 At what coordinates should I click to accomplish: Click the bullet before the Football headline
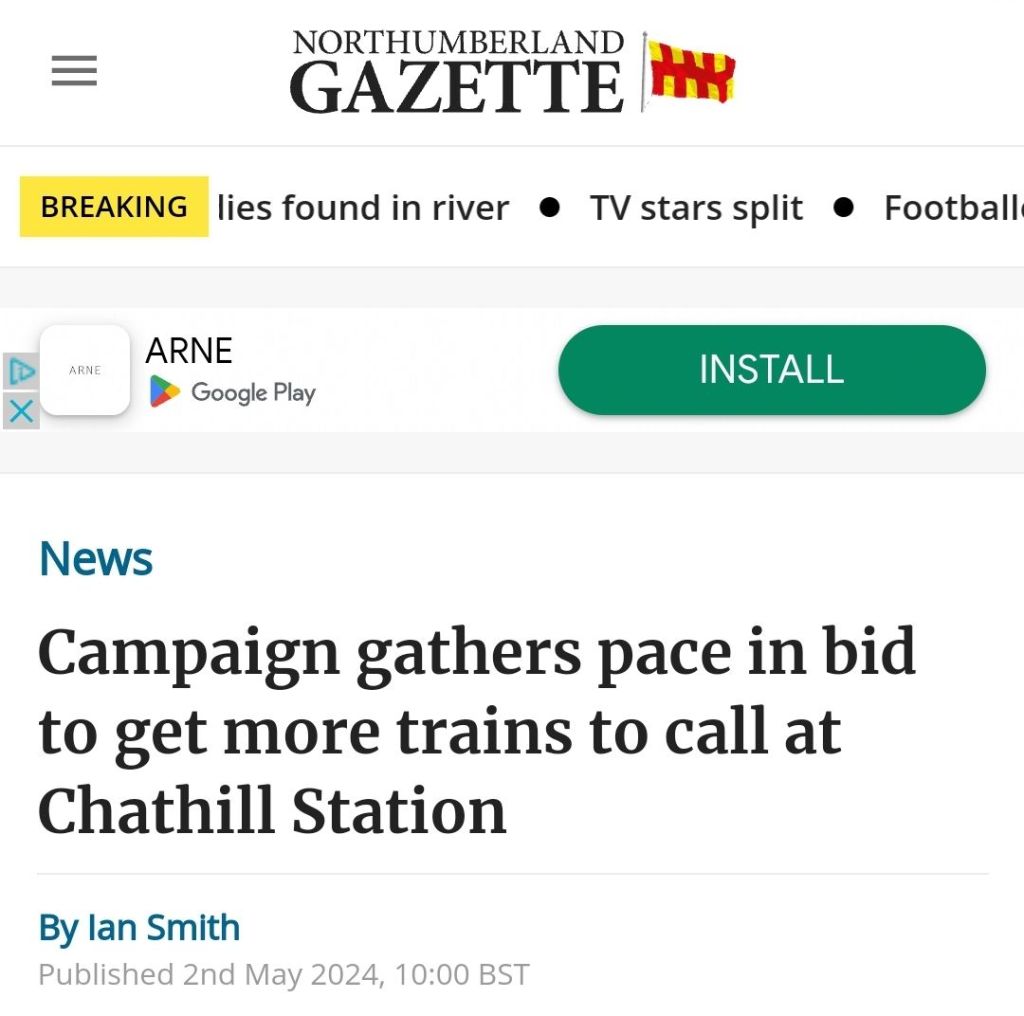coord(844,208)
